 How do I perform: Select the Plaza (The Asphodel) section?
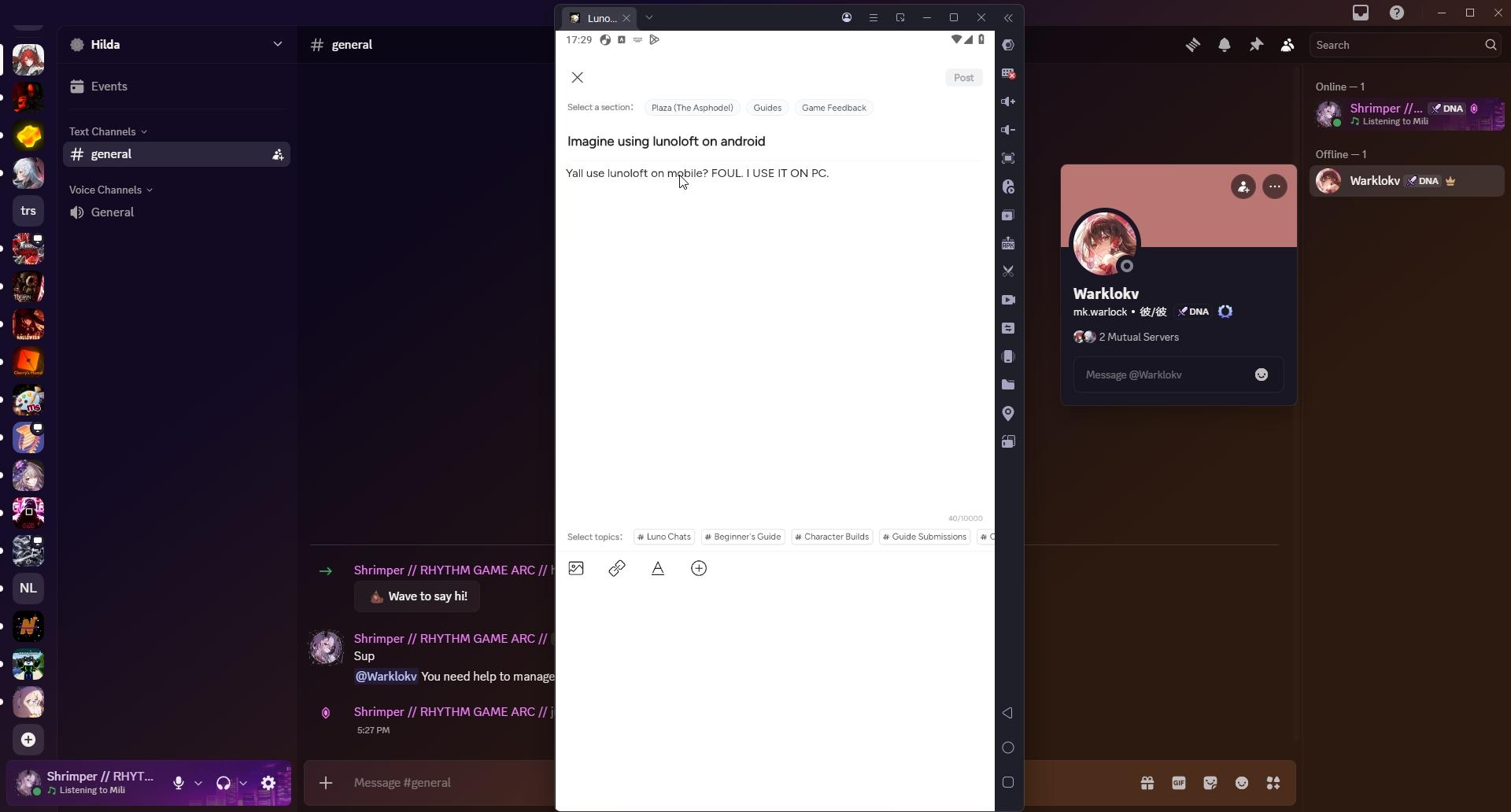coord(692,108)
